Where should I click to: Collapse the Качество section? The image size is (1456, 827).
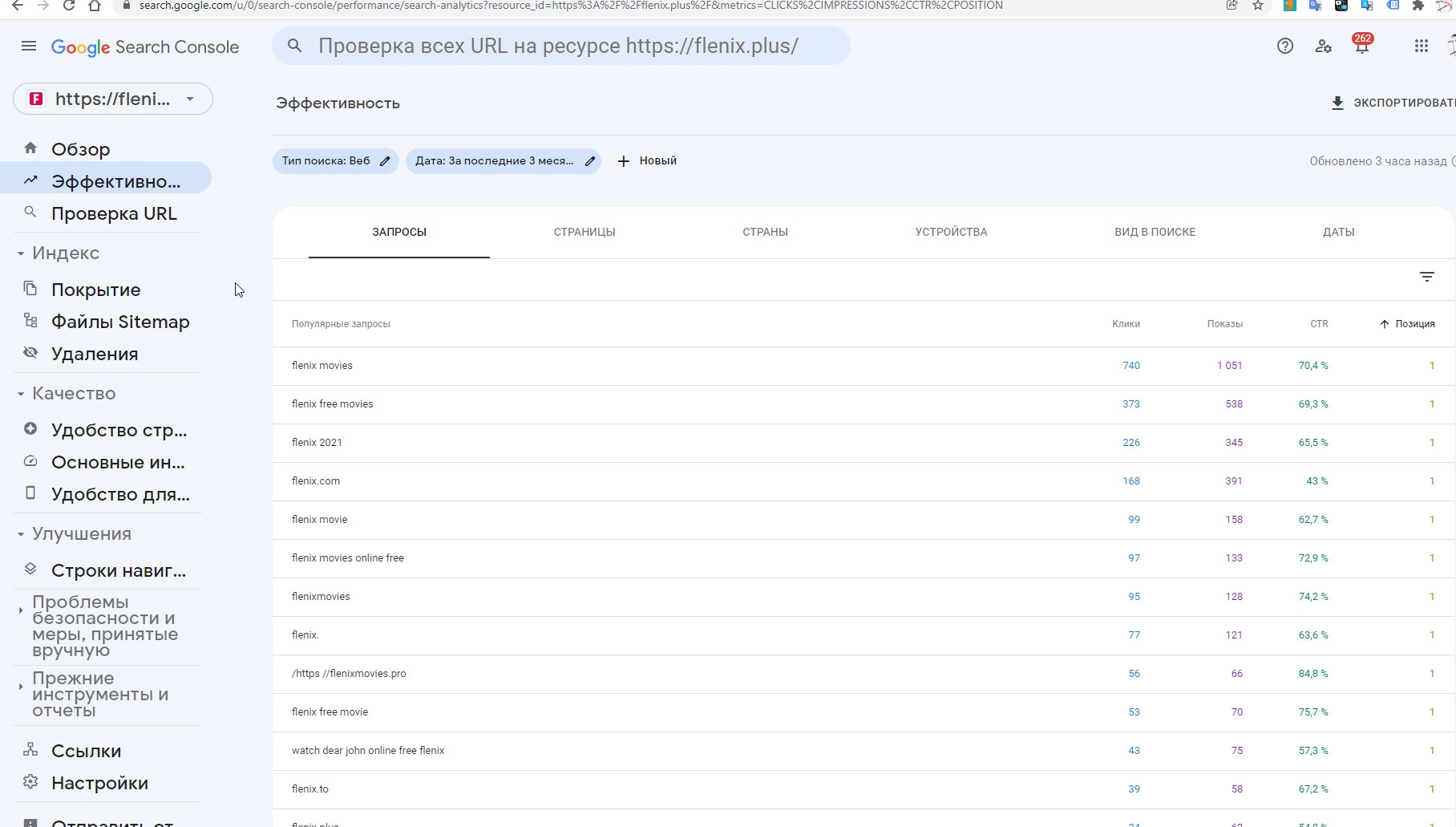[x=21, y=394]
